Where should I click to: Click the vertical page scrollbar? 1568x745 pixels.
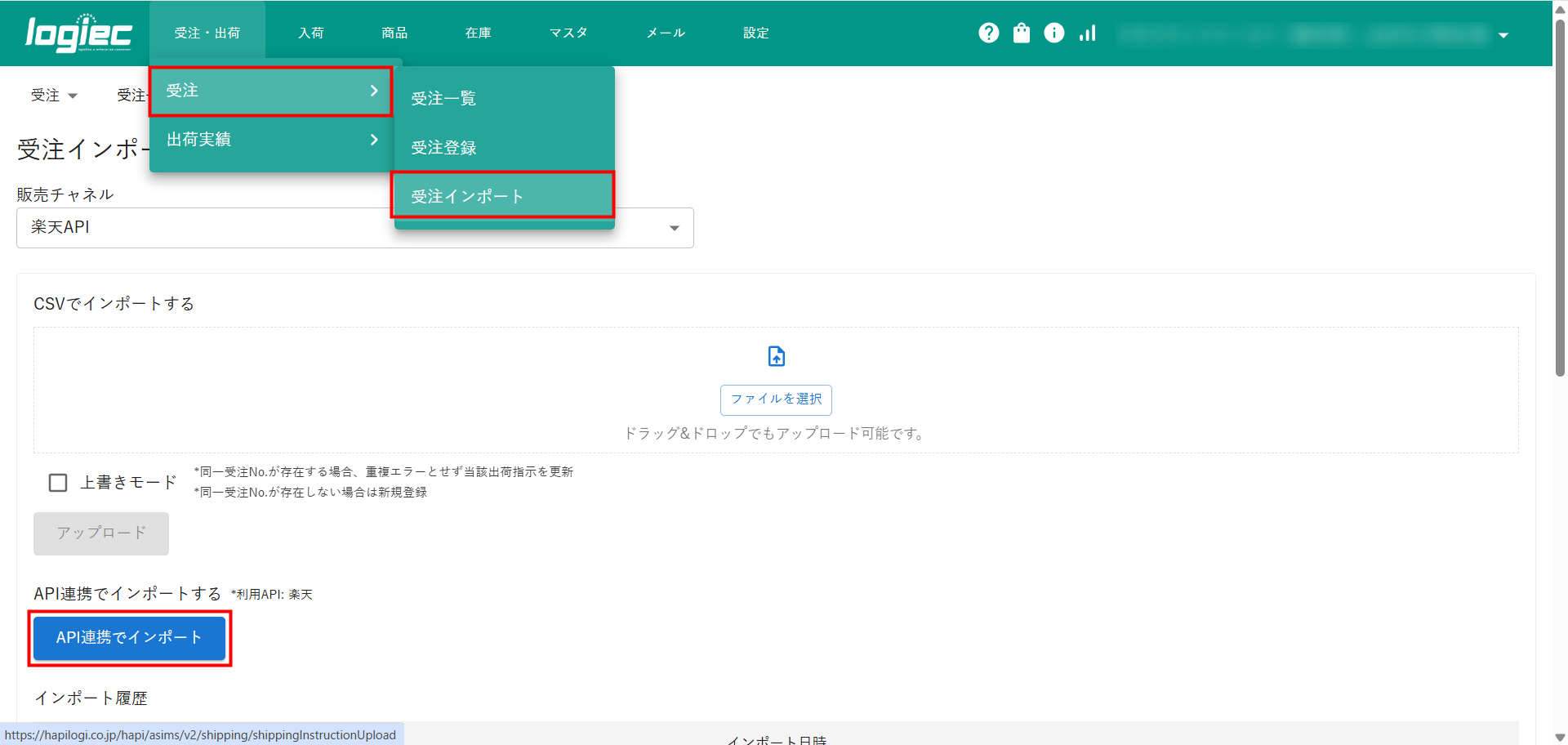(x=1560, y=196)
